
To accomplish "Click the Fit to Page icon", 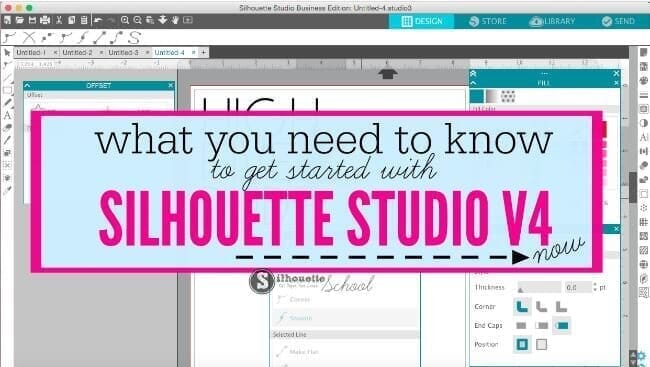I will tap(188, 20).
